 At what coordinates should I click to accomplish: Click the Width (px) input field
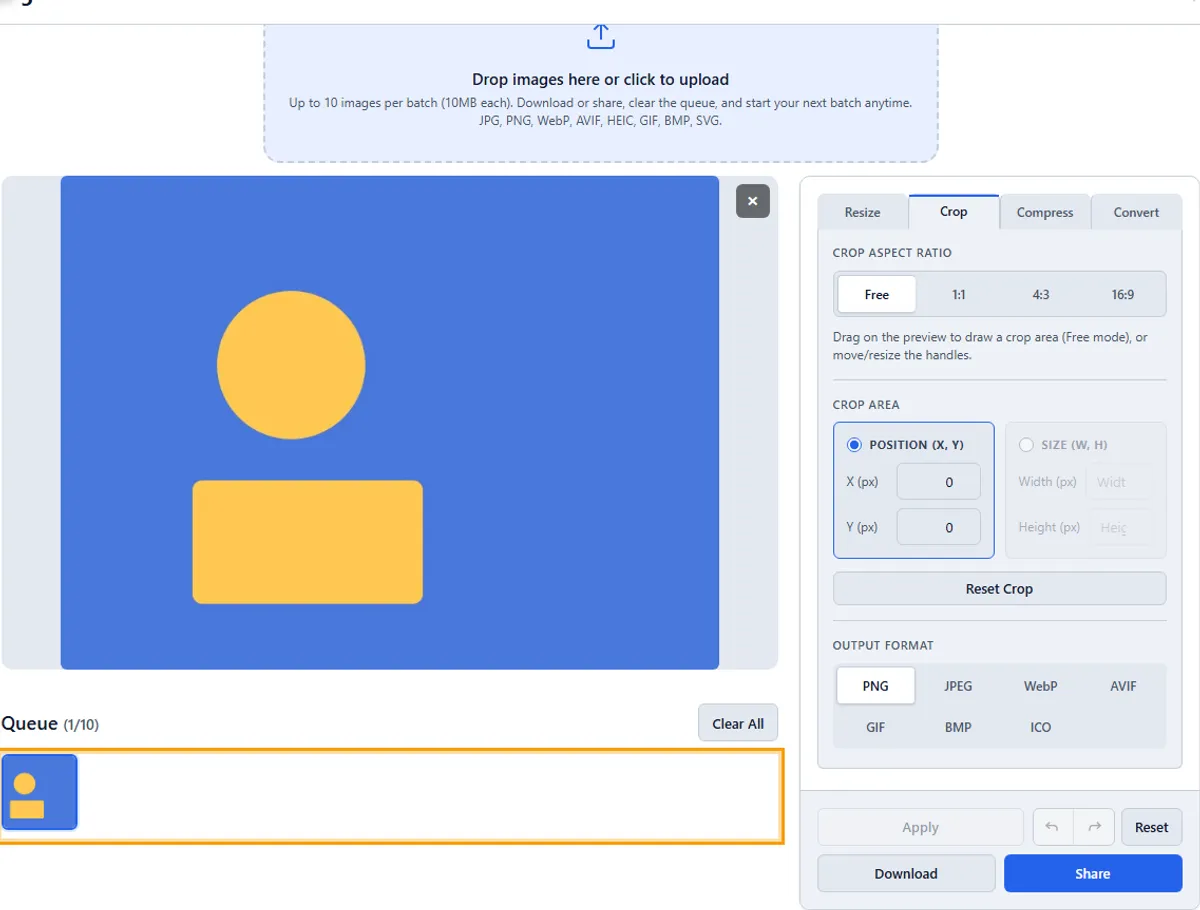[1119, 482]
